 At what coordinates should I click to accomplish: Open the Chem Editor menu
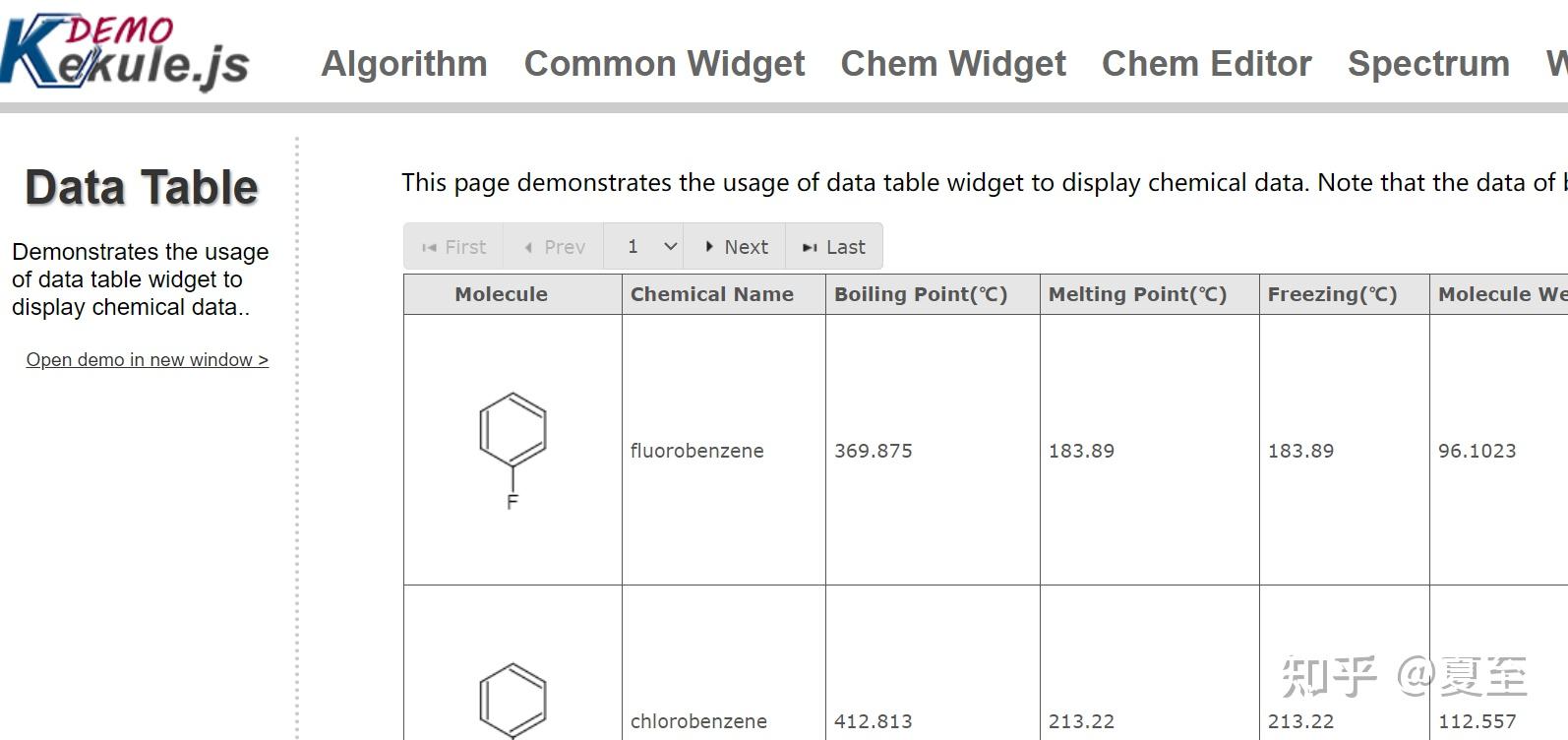pyautogui.click(x=1206, y=64)
